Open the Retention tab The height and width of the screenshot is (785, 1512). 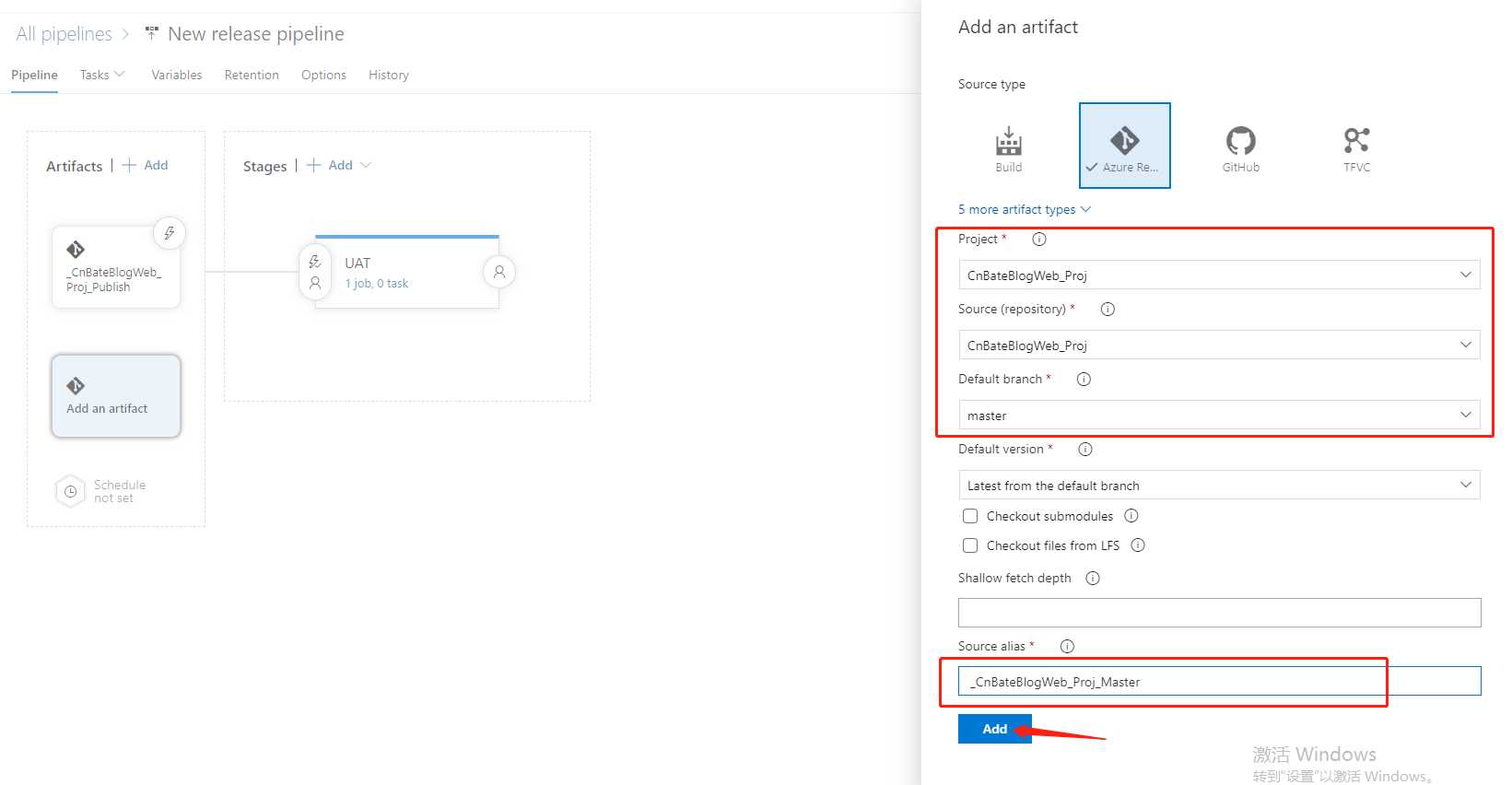252,75
